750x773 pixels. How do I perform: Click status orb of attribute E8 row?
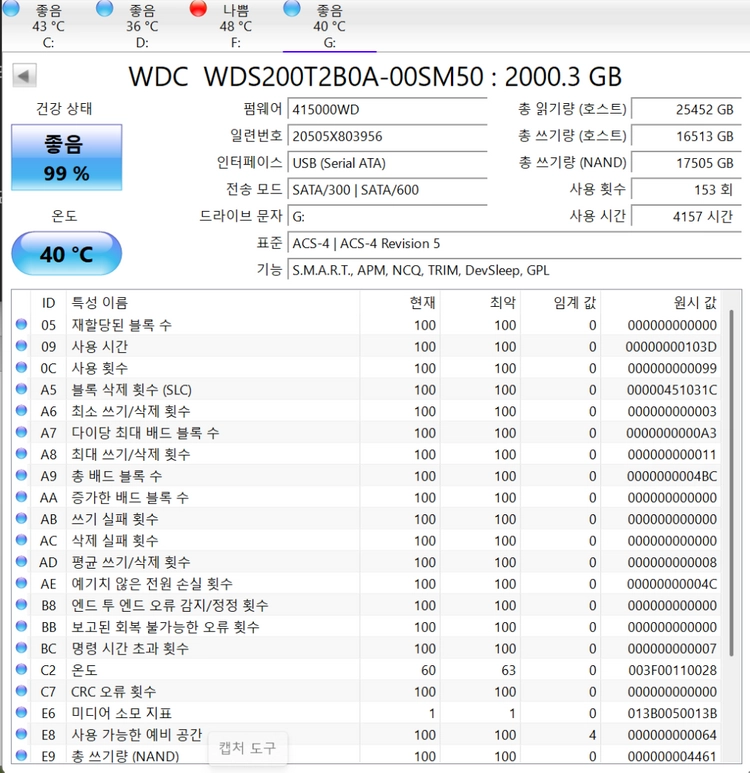coord(21,734)
